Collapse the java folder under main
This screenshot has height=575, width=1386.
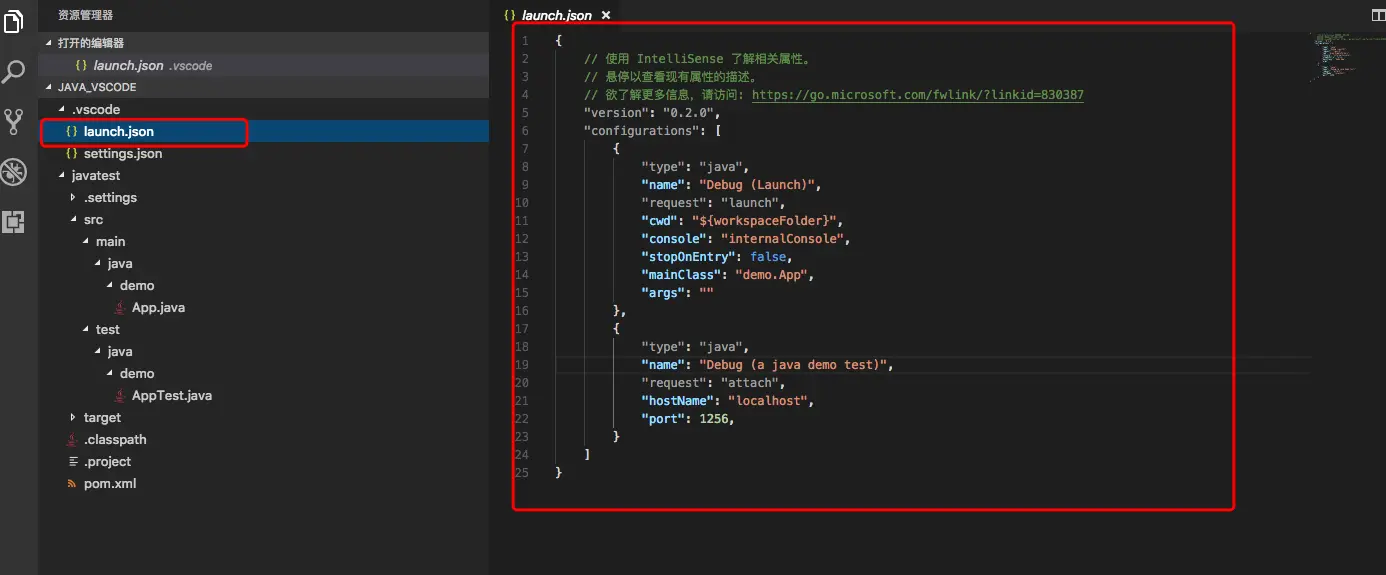click(x=97, y=264)
